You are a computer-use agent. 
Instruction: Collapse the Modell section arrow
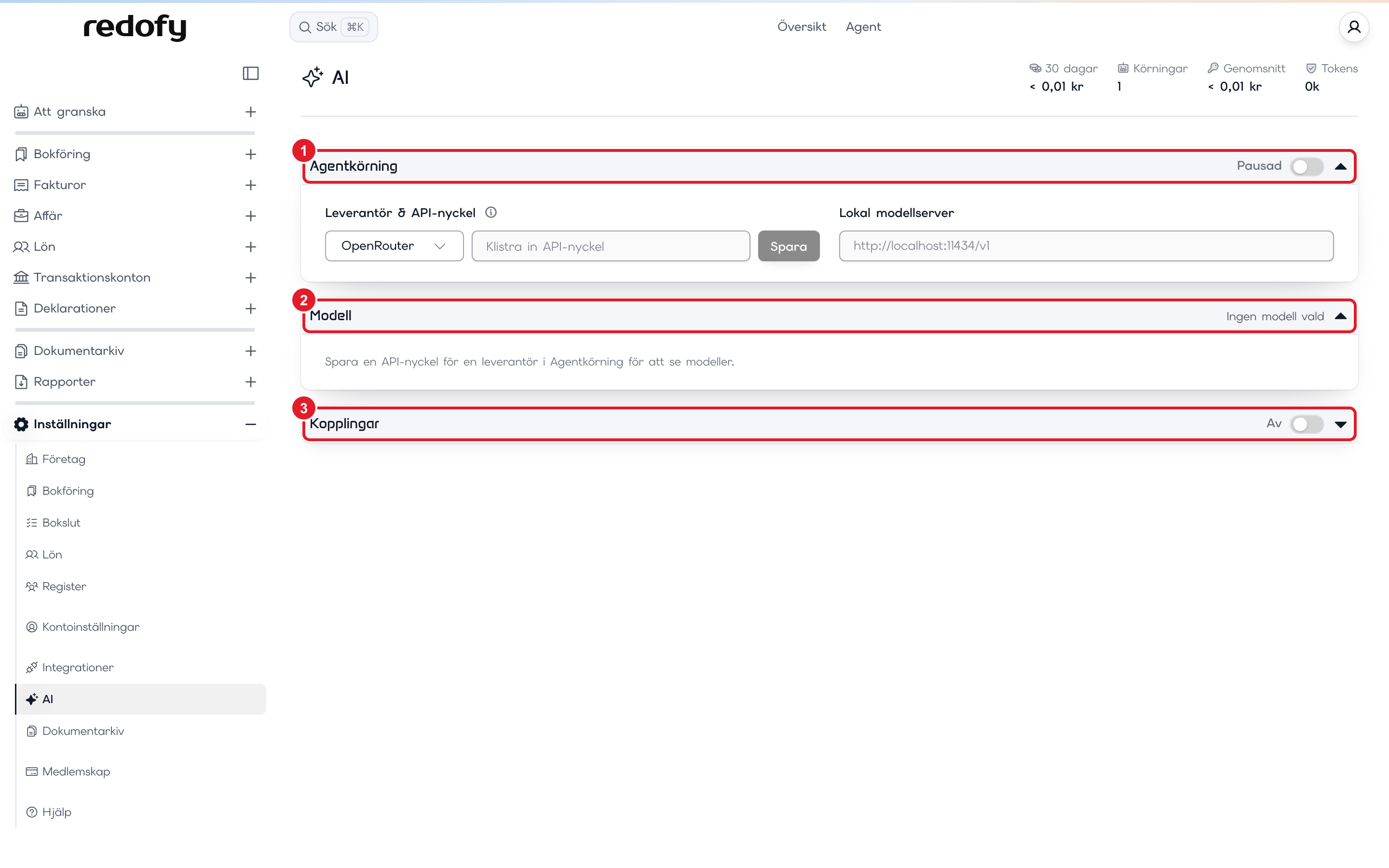(x=1341, y=316)
